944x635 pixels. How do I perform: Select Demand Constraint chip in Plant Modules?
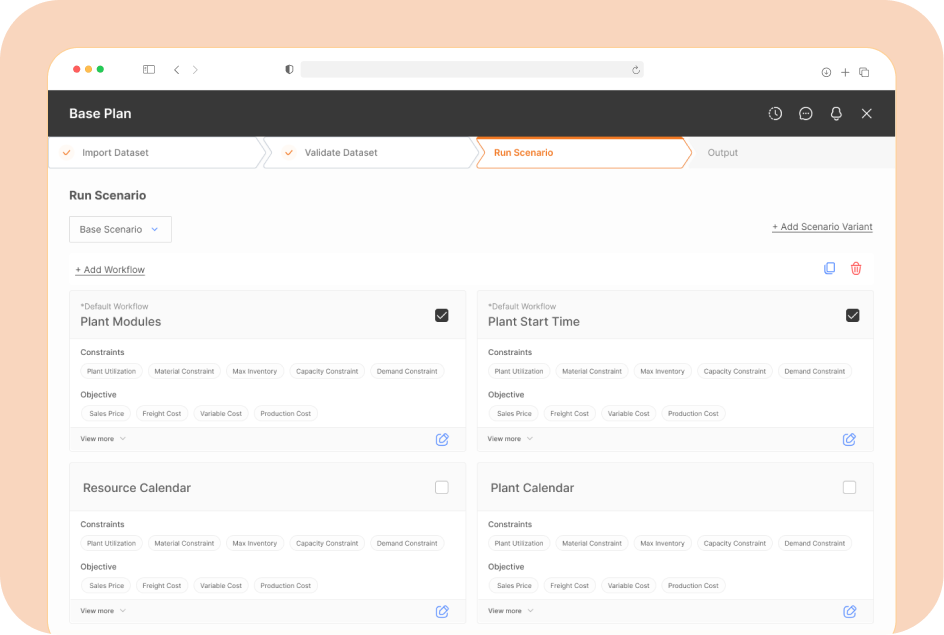tap(407, 371)
